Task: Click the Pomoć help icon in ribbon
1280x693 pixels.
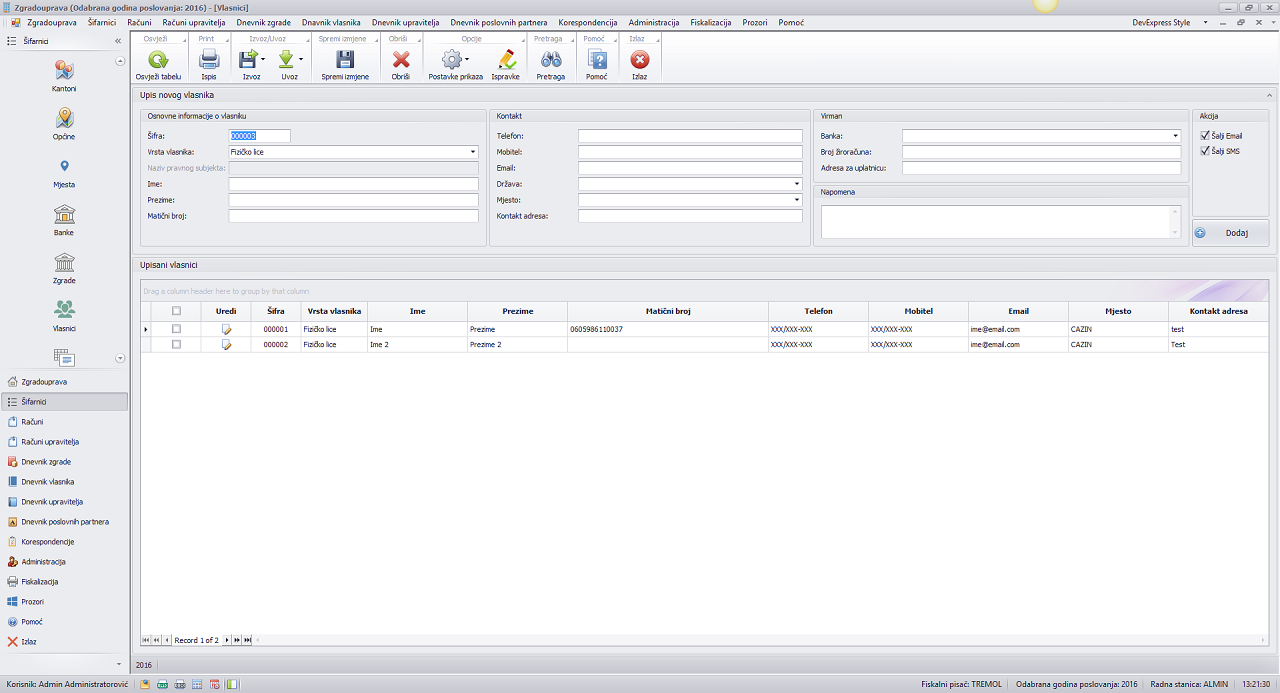Action: (597, 60)
